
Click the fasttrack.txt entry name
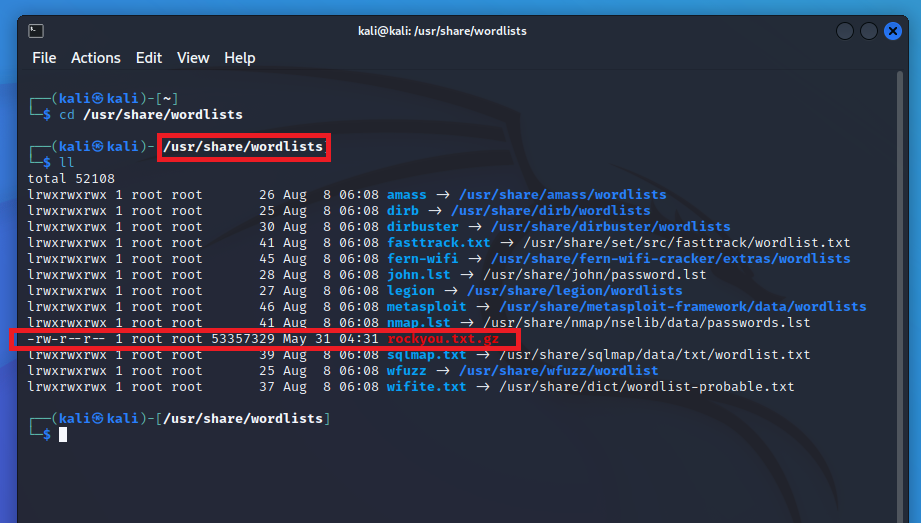click(438, 243)
